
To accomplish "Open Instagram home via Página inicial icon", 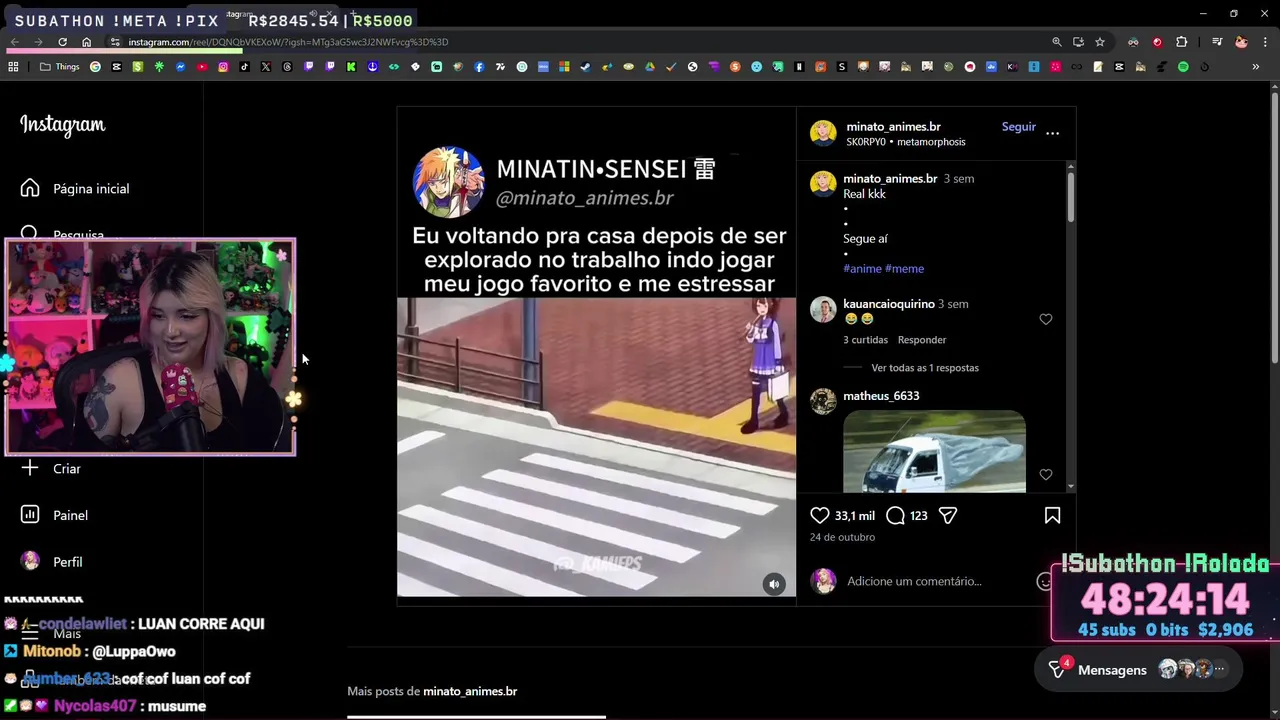I will pyautogui.click(x=30, y=188).
